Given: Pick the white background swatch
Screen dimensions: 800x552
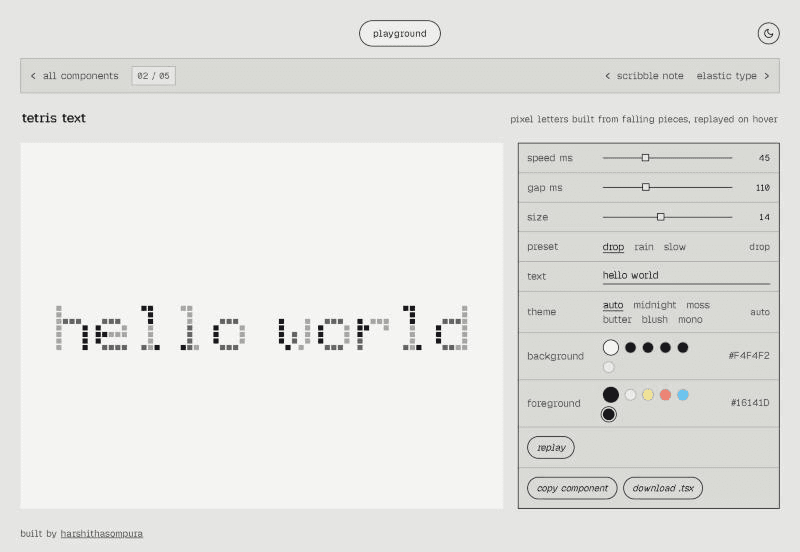Looking at the screenshot, I should pyautogui.click(x=611, y=347).
